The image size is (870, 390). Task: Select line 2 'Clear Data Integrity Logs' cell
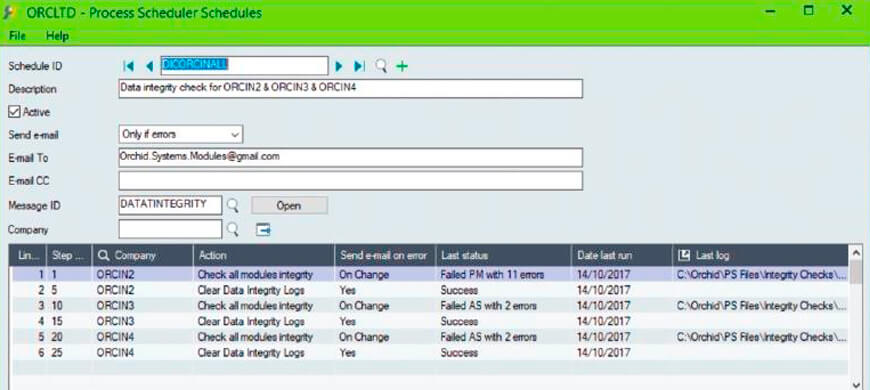264,290
